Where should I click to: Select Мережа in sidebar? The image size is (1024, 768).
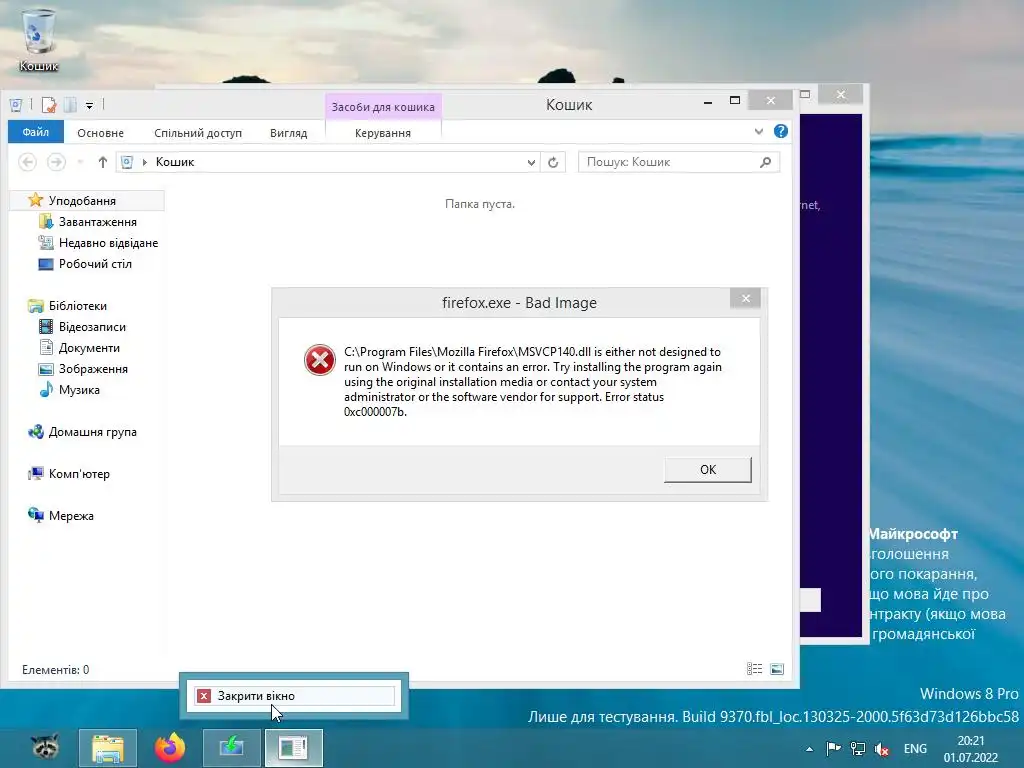pyautogui.click(x=71, y=515)
